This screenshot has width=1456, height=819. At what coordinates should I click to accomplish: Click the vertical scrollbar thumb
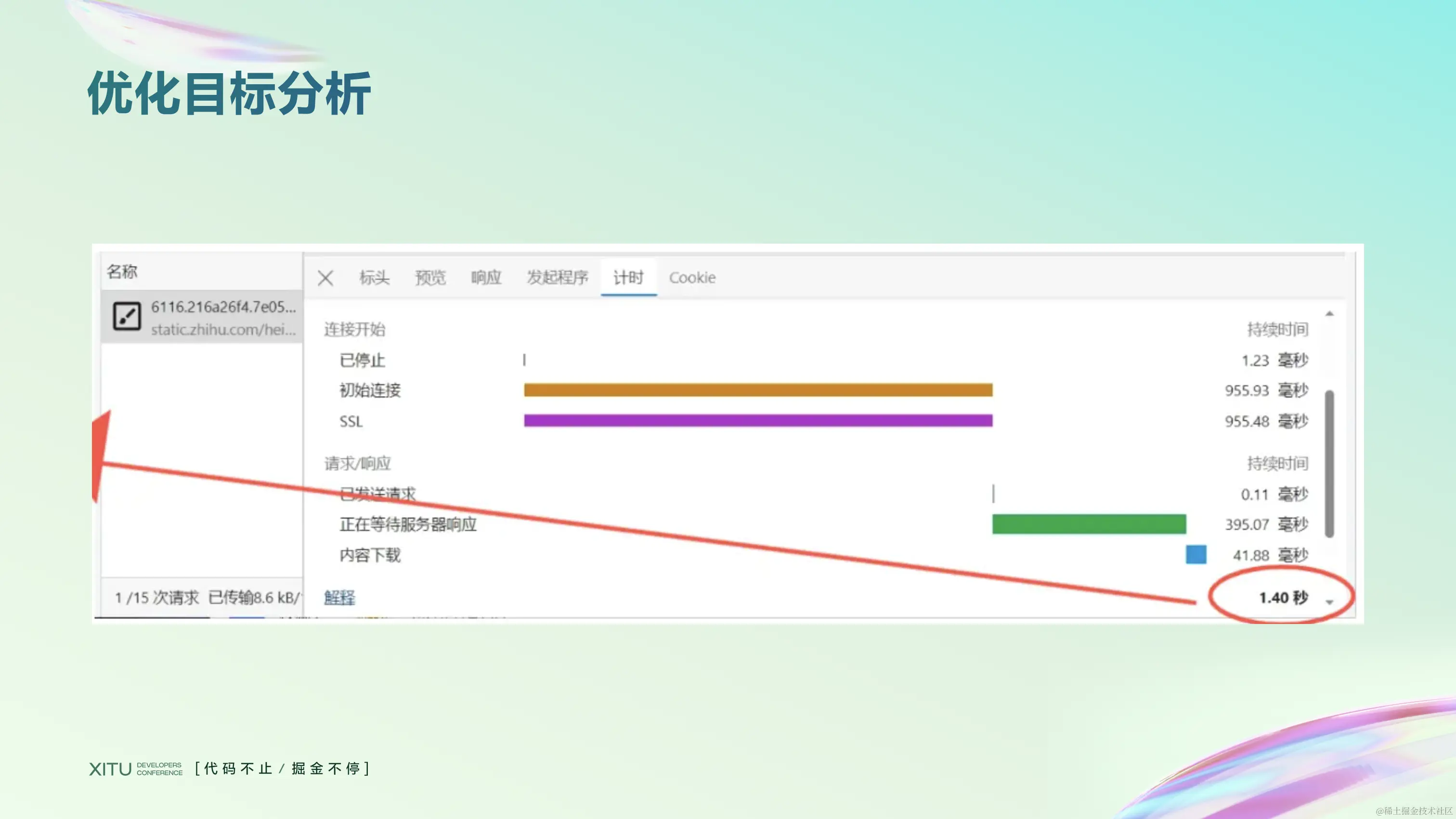point(1329,464)
